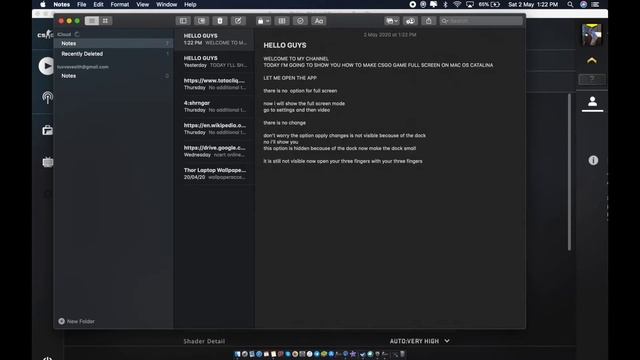Click the screen recording status icon
The height and width of the screenshot is (360, 640).
(413, 4)
